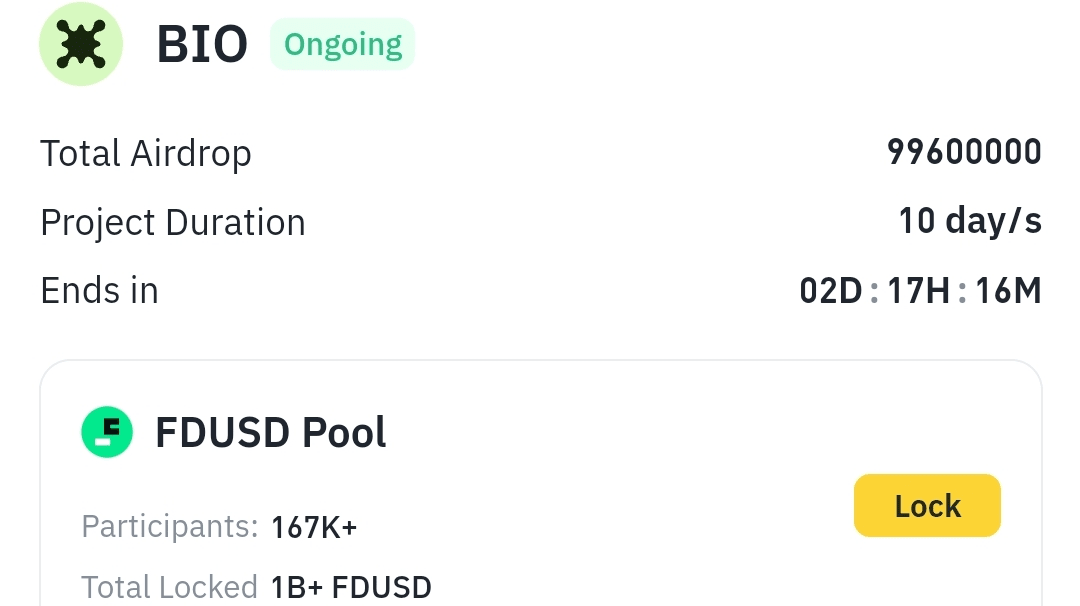
Task: Open the FDUSD Pool heading
Action: 270,432
